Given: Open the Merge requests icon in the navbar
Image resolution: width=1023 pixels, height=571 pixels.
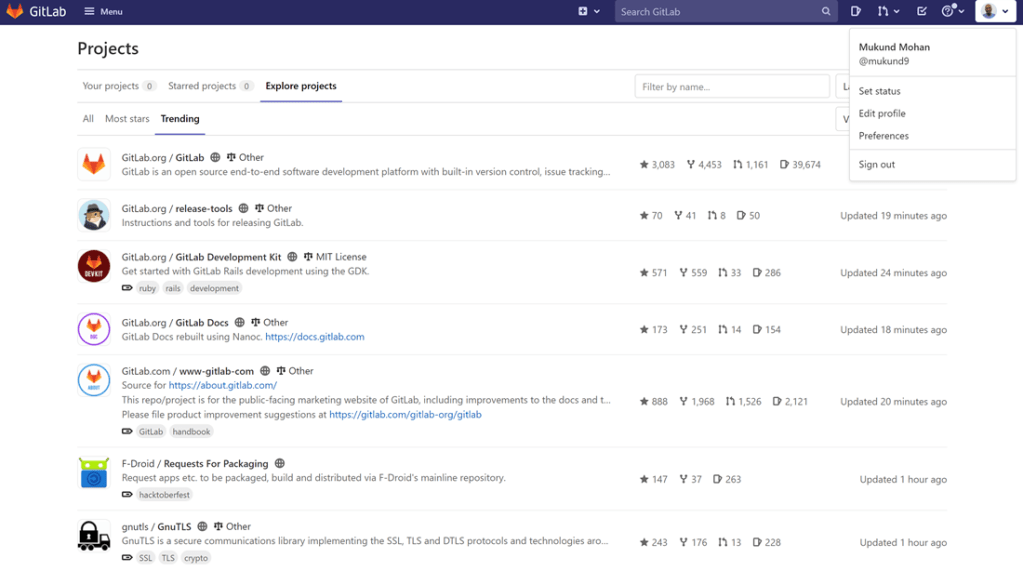Looking at the screenshot, I should pyautogui.click(x=884, y=12).
